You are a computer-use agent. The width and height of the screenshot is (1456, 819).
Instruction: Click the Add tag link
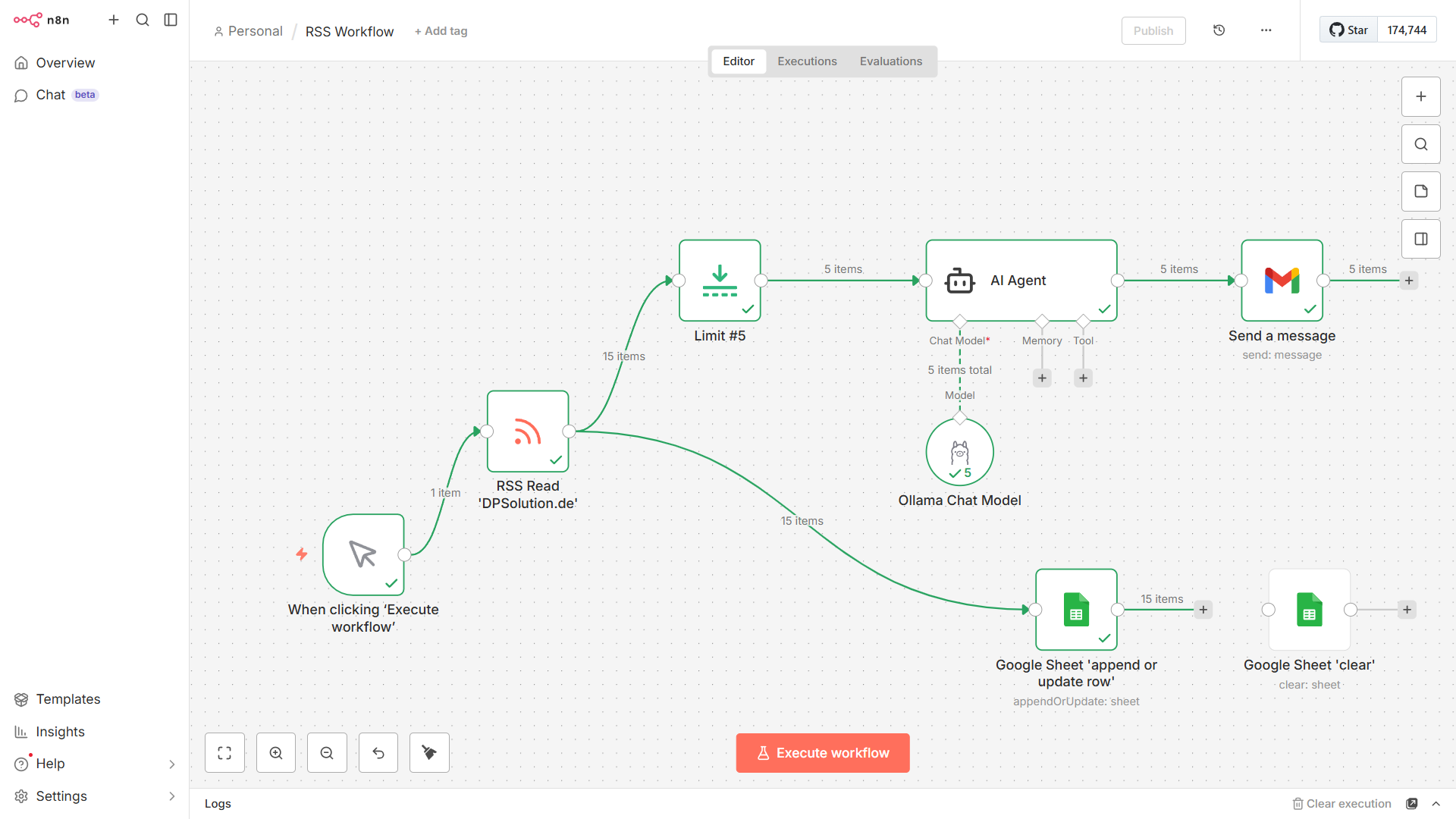(x=441, y=31)
